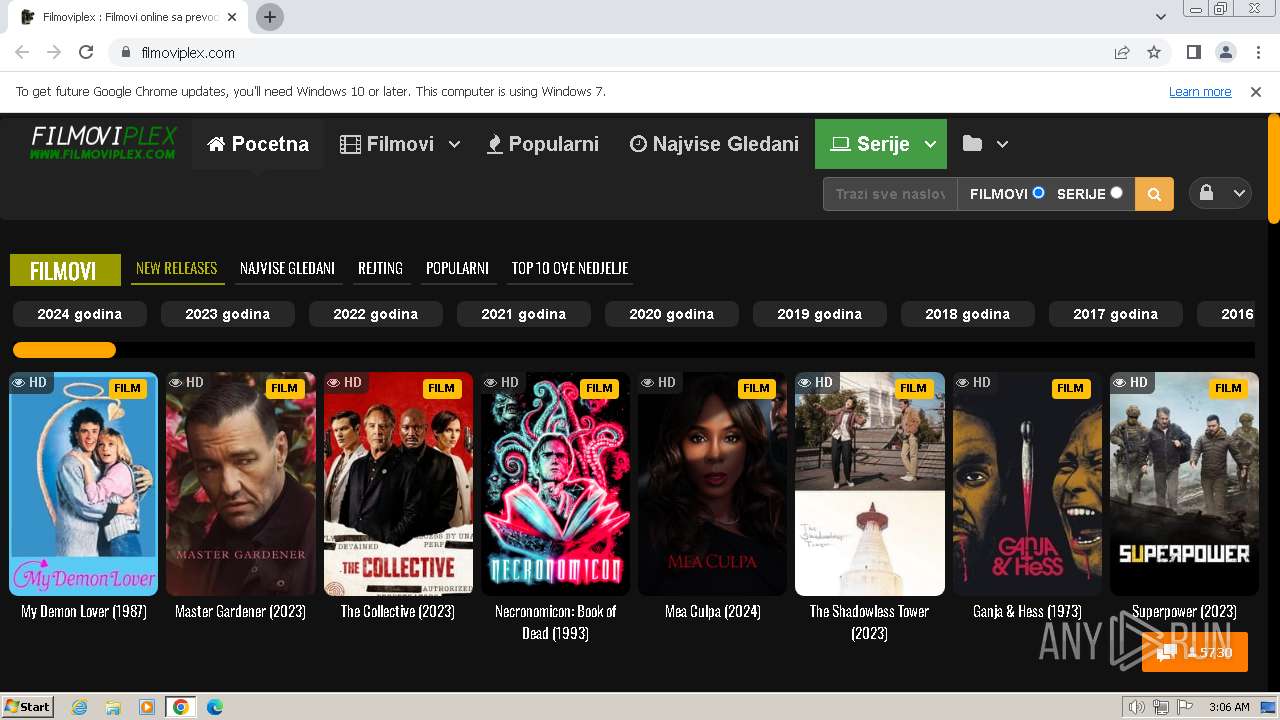Filter by 2021 godina
Image resolution: width=1280 pixels, height=720 pixels.
point(524,314)
